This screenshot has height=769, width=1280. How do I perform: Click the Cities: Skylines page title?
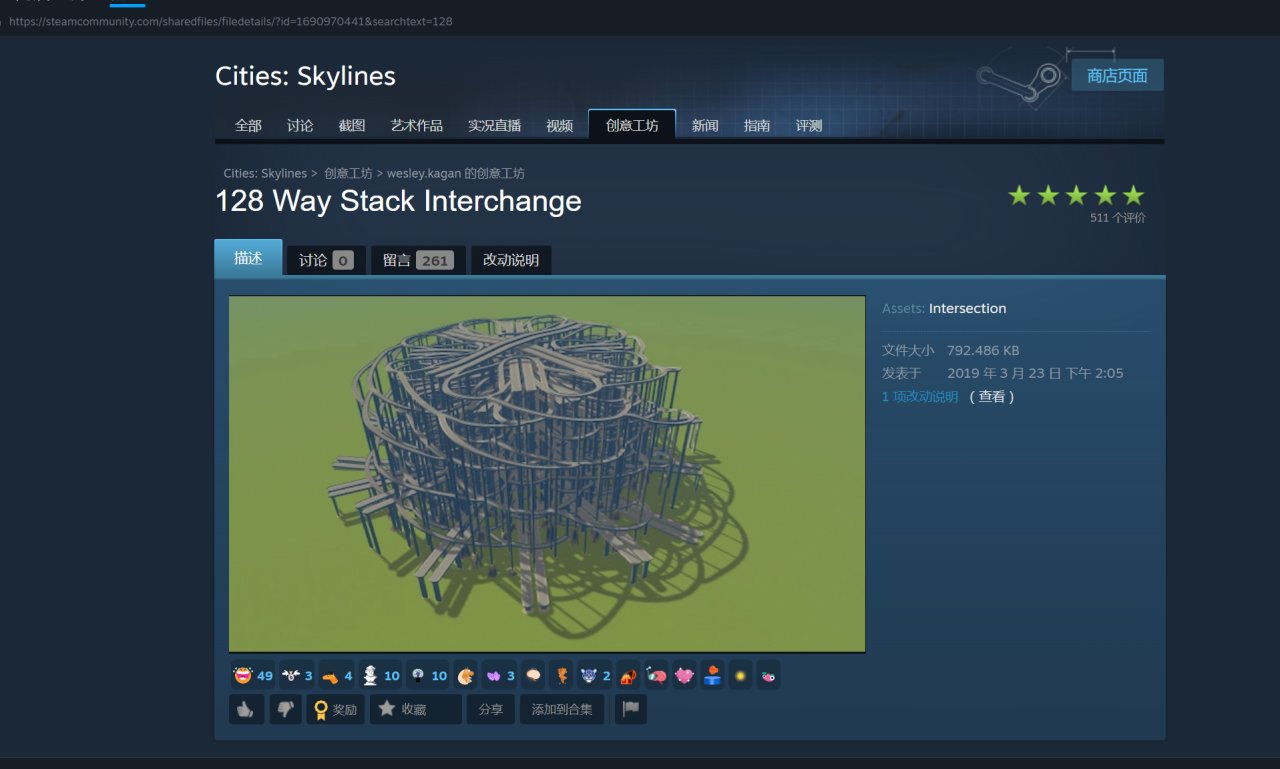click(305, 76)
